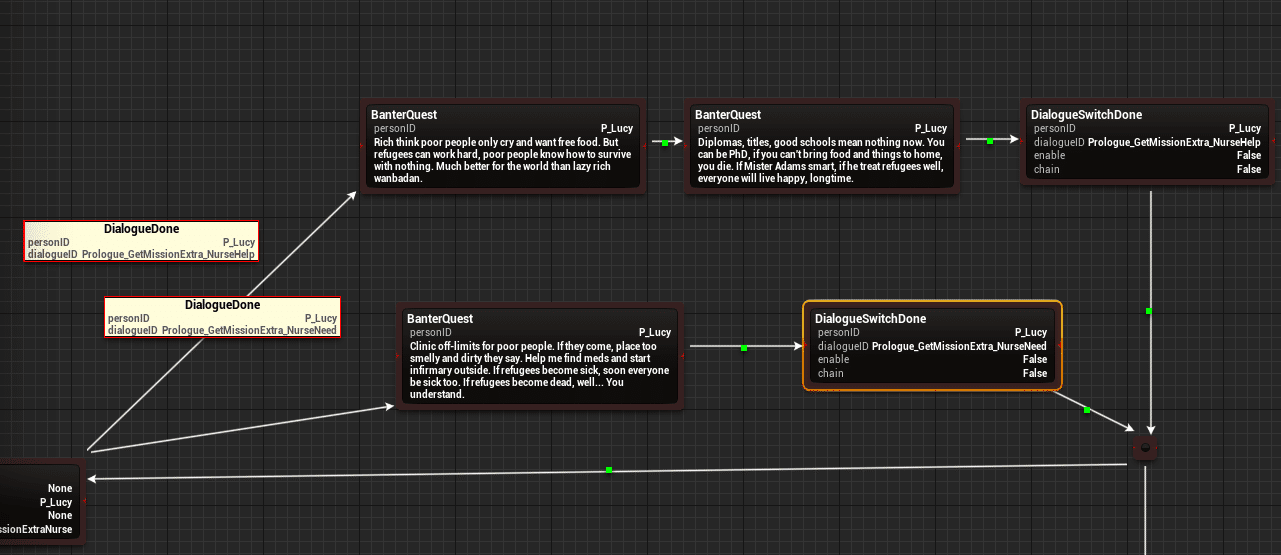Click green marker on long wire returning to cut-off node

[x=609, y=470]
